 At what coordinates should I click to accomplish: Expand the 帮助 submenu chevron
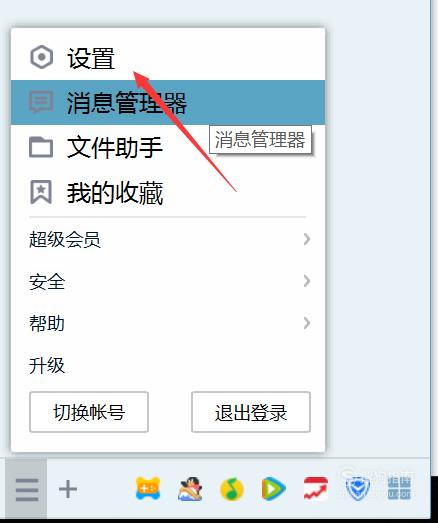point(307,323)
